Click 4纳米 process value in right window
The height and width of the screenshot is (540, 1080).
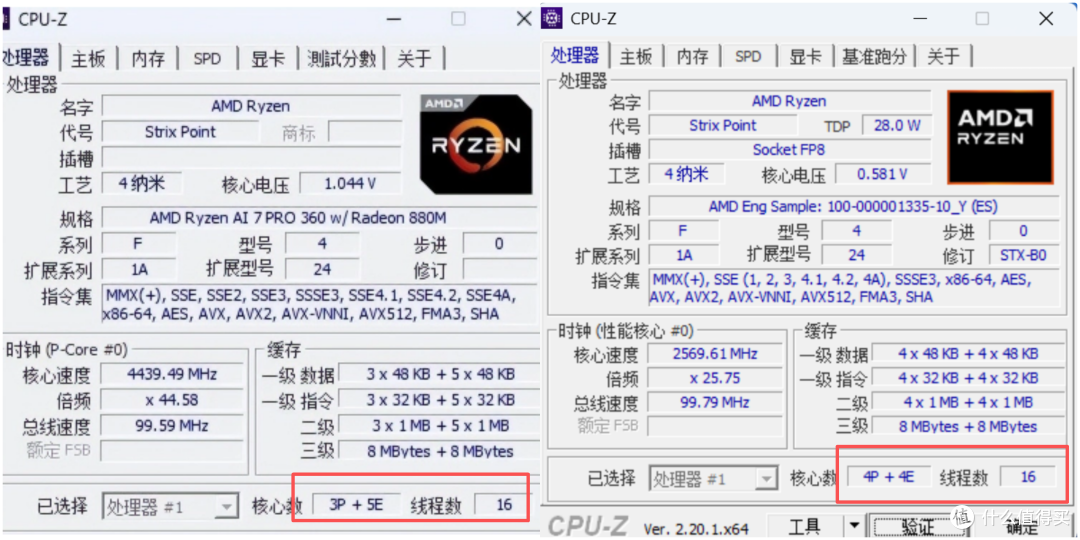[x=686, y=174]
